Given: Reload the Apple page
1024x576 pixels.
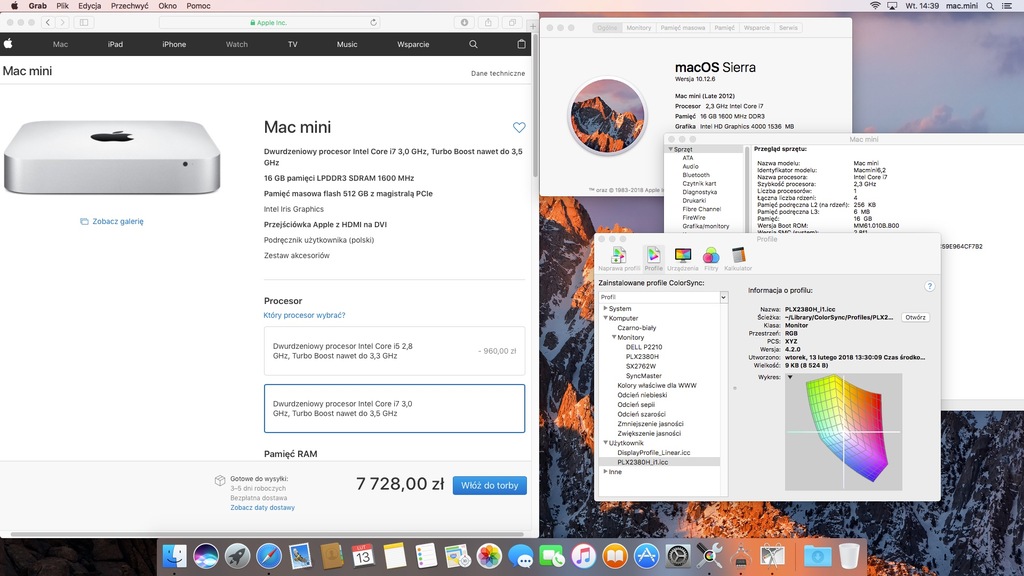Looking at the screenshot, I should click(x=374, y=22).
